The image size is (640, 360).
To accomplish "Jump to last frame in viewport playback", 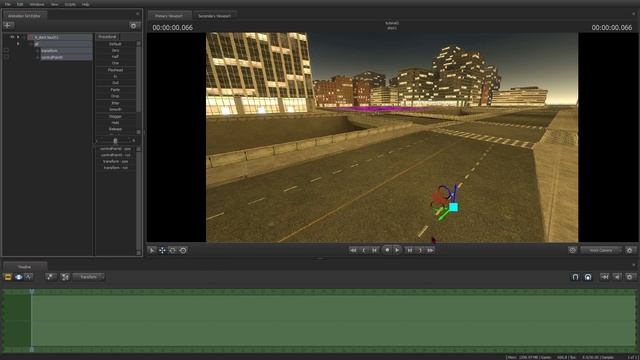I will click(x=430, y=250).
